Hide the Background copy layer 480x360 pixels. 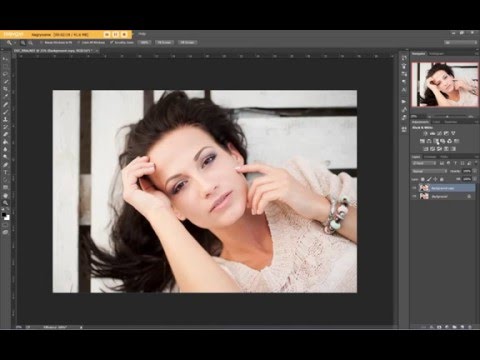pos(414,188)
